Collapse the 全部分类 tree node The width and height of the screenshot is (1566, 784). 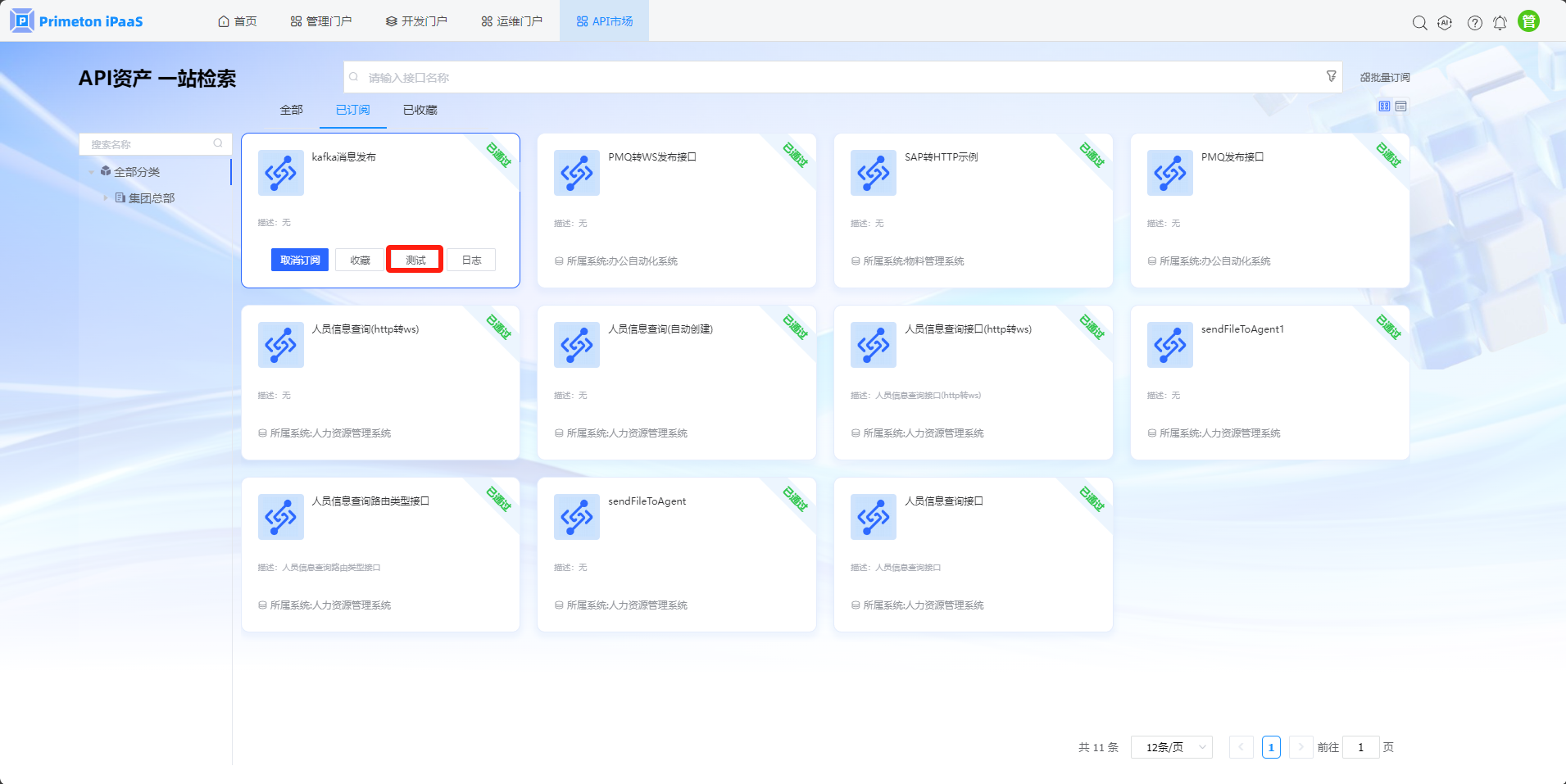point(91,172)
